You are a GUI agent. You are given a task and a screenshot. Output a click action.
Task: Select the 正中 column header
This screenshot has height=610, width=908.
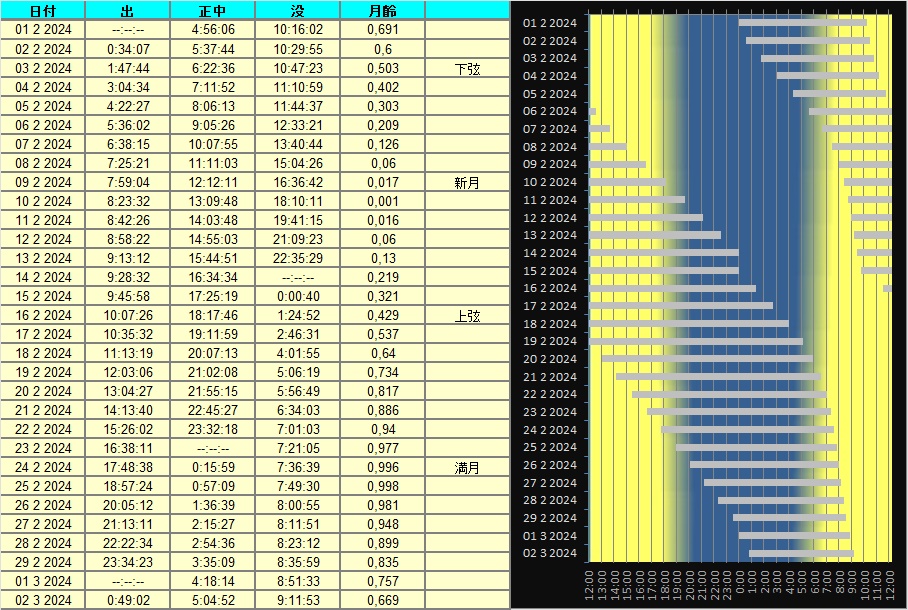tap(212, 11)
